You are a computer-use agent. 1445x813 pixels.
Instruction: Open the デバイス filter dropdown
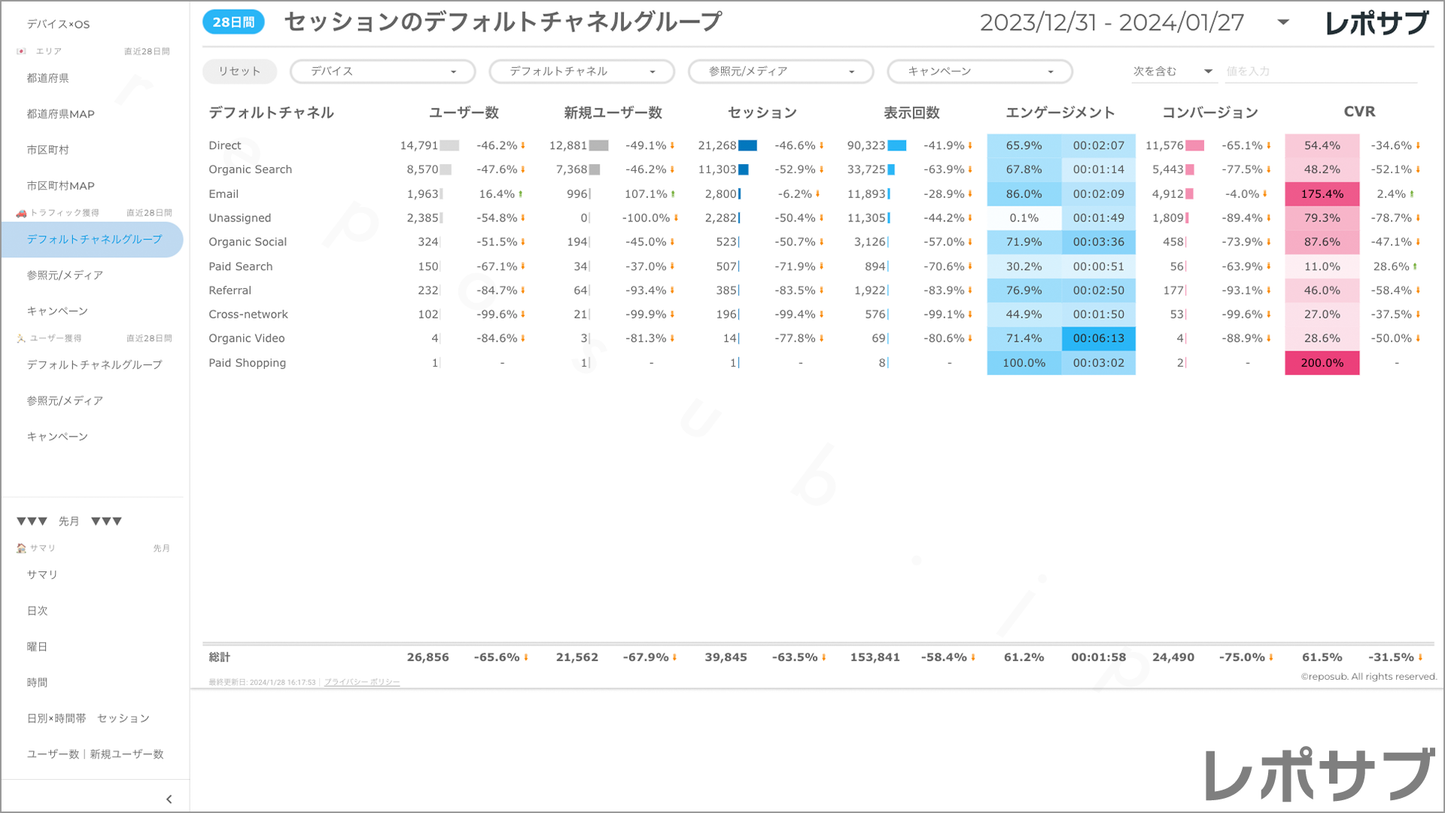click(x=382, y=72)
